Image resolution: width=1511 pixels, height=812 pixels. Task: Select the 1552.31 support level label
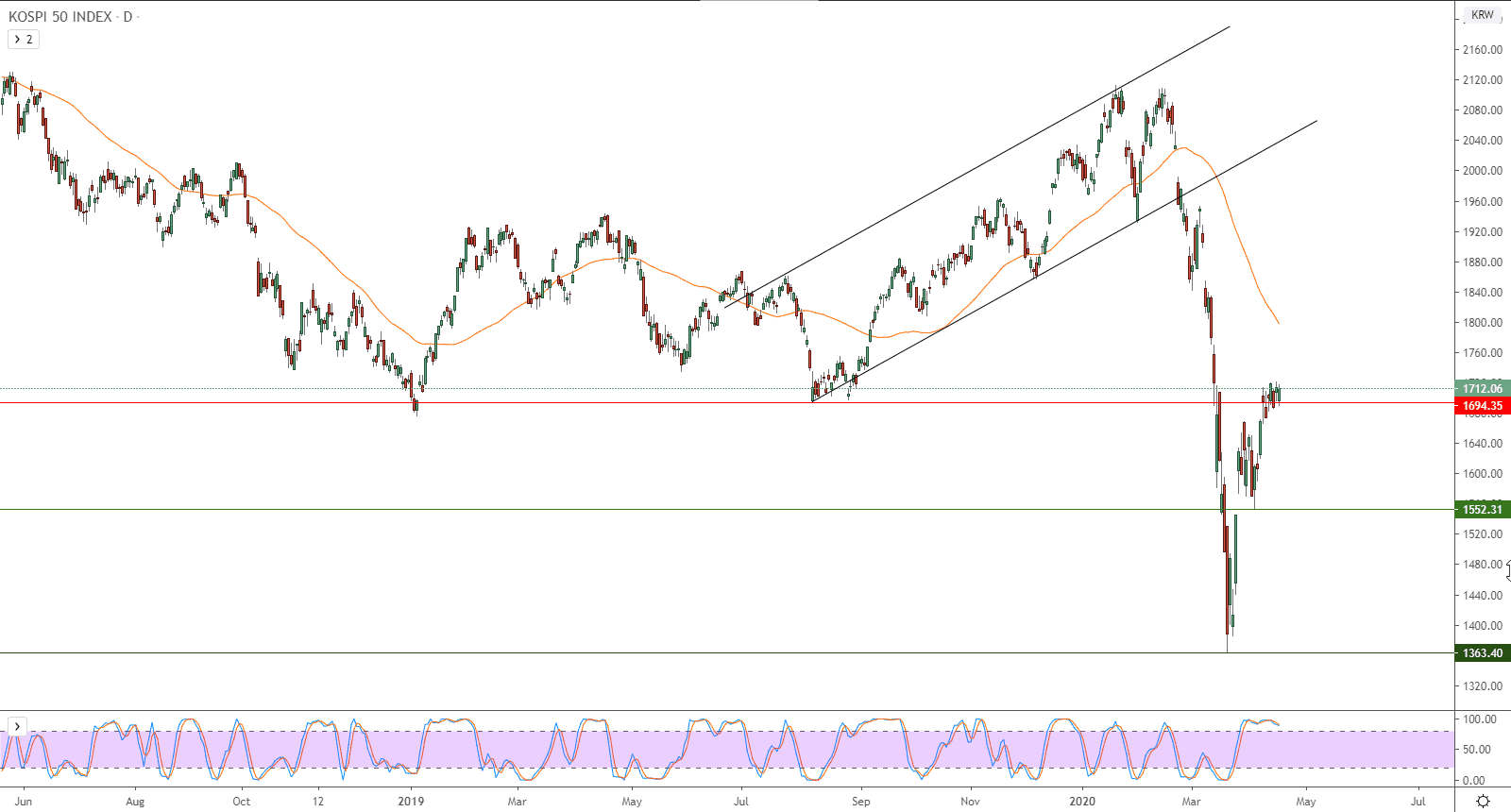click(x=1483, y=510)
